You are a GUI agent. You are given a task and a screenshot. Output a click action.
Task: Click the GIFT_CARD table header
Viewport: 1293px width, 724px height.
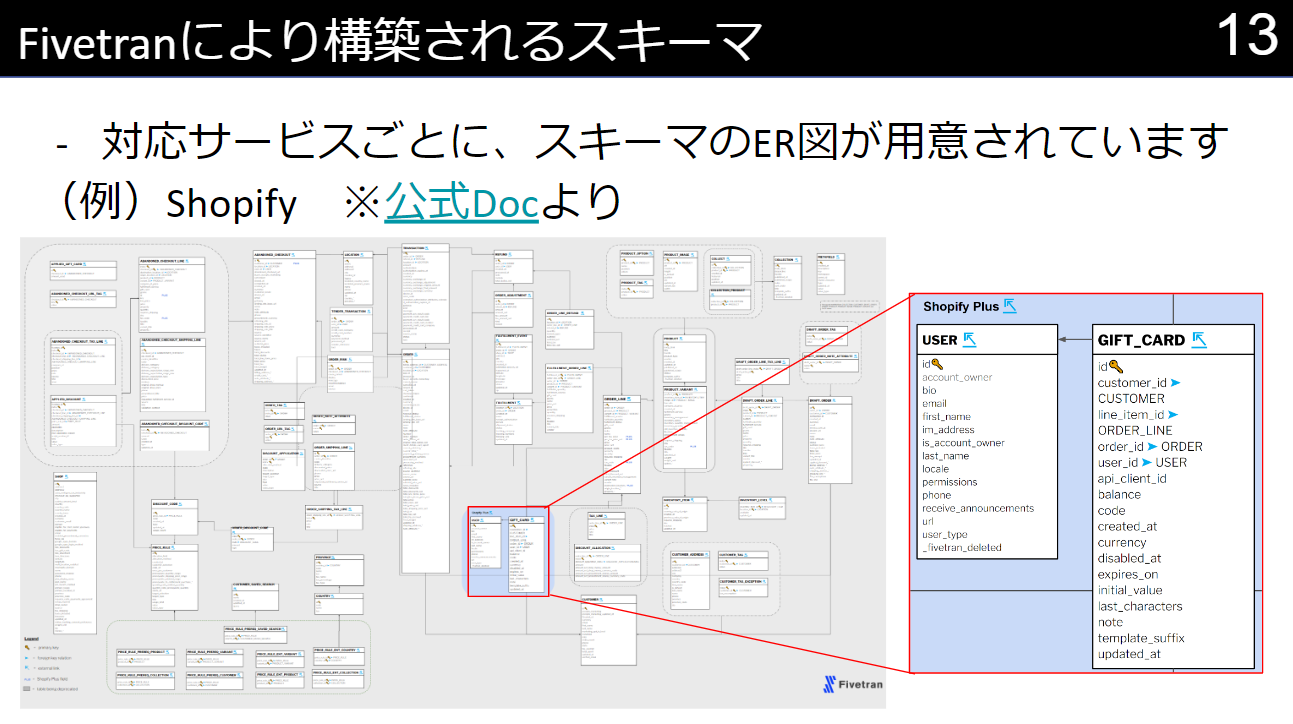1142,340
